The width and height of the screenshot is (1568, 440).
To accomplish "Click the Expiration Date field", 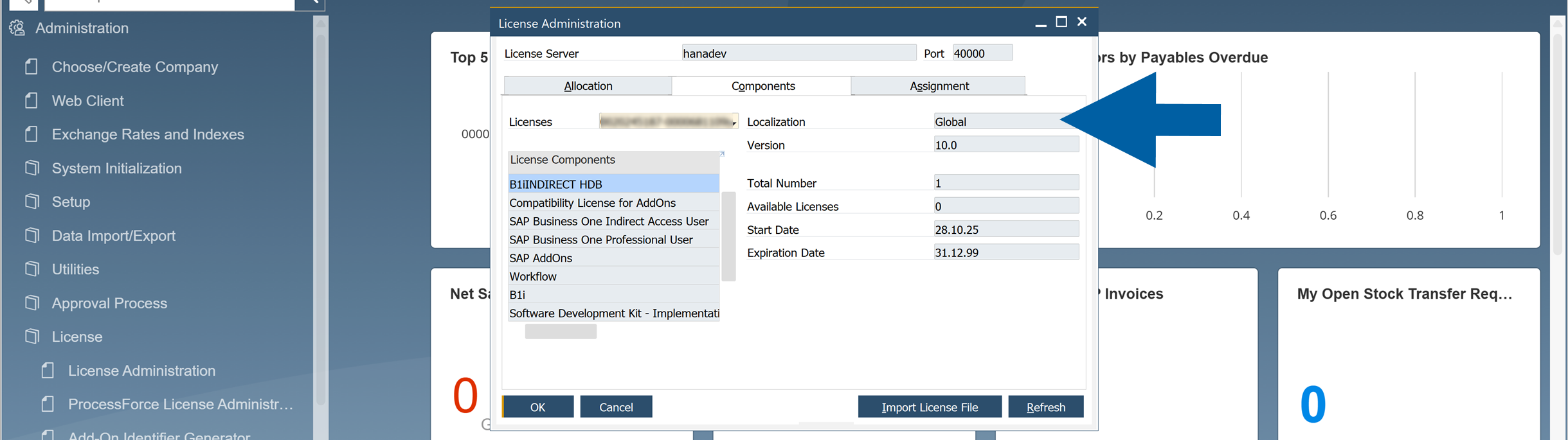I will (x=1006, y=252).
